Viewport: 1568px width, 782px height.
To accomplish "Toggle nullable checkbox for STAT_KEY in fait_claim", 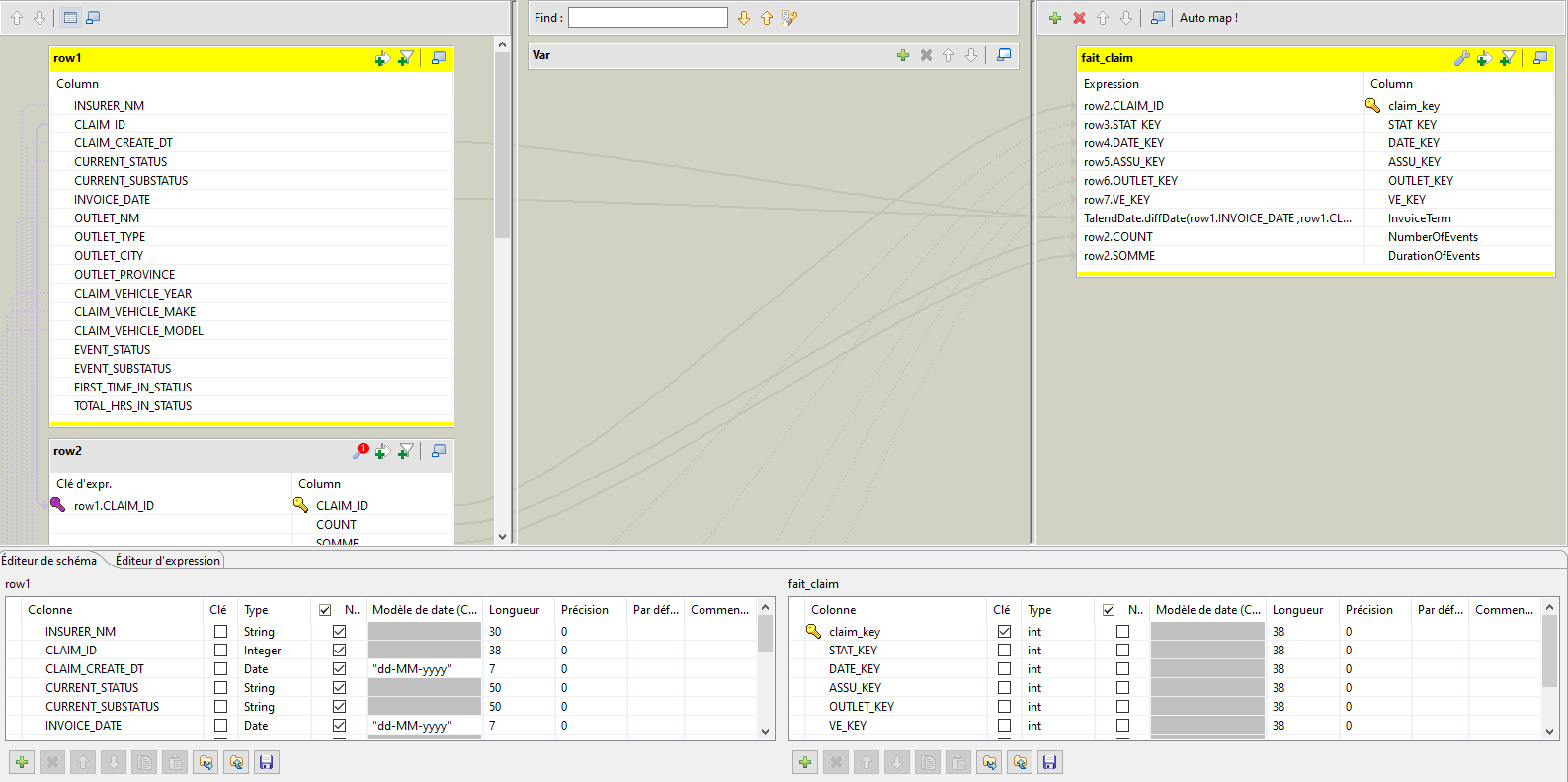I will pyautogui.click(x=1122, y=650).
